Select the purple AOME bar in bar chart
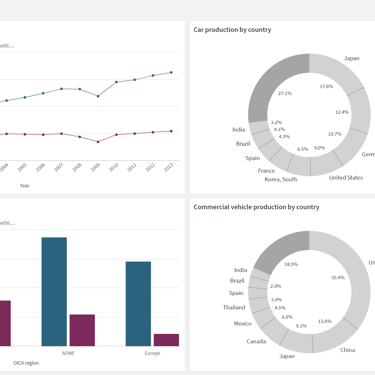The height and width of the screenshot is (375, 375). (82, 330)
